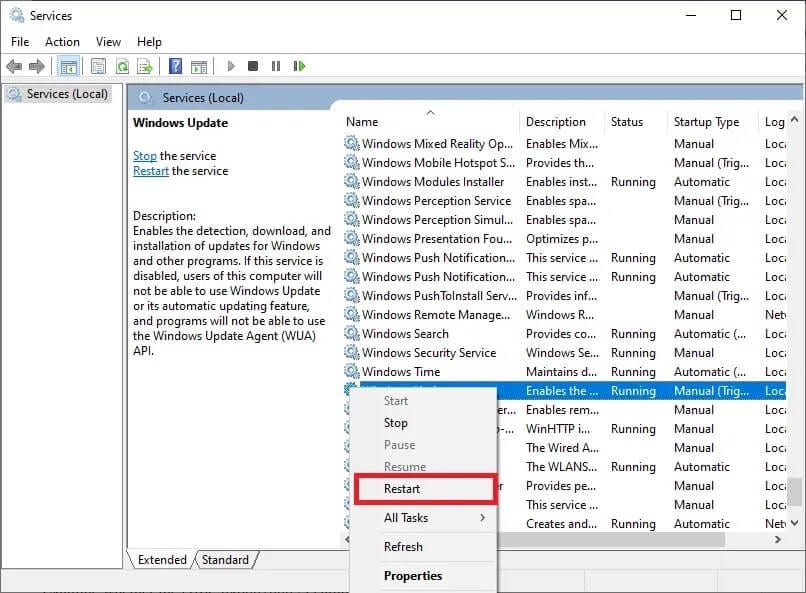The width and height of the screenshot is (806, 593).
Task: Switch to the Standard tab
Action: [225, 560]
